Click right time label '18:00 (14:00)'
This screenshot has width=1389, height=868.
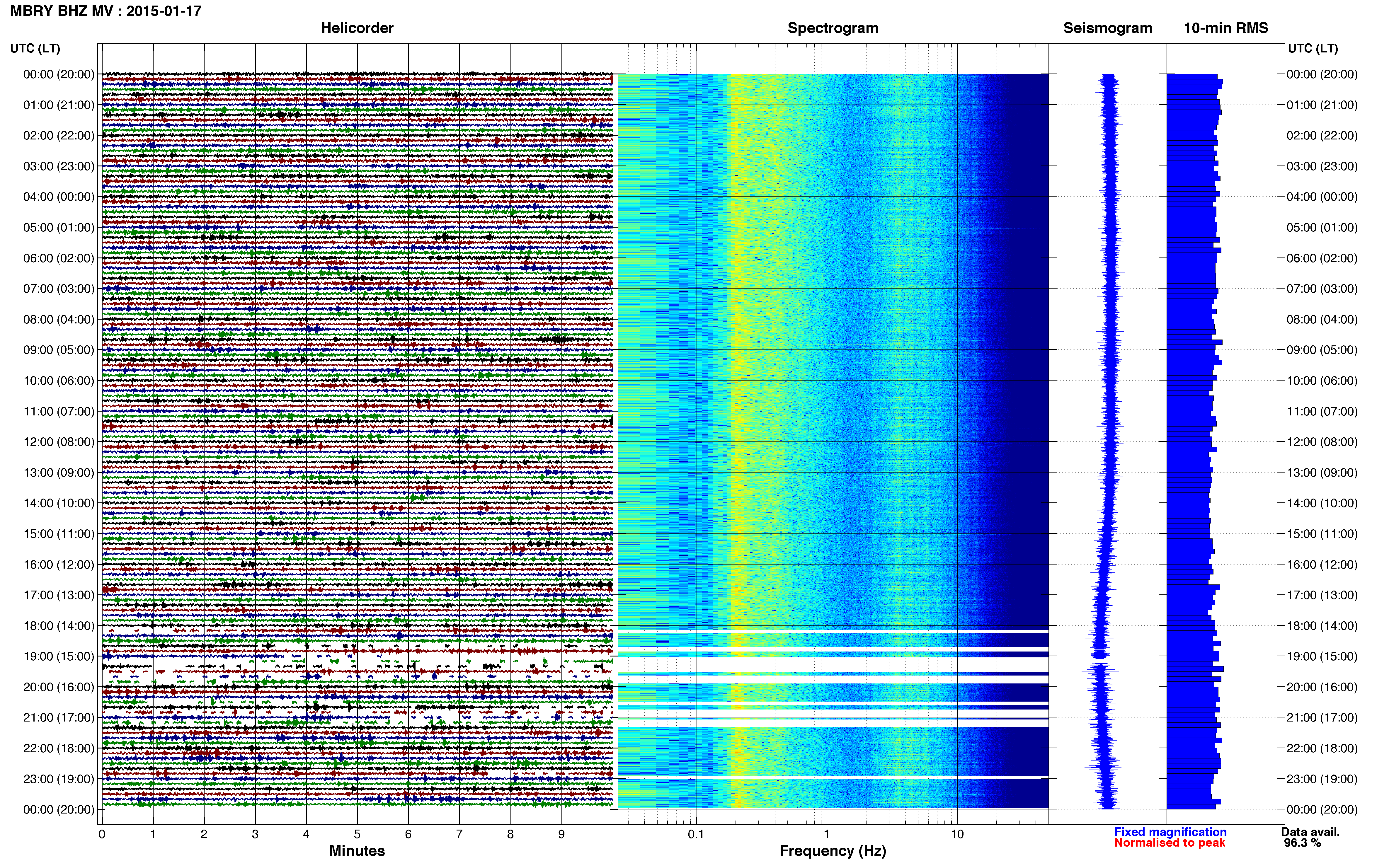[1322, 626]
